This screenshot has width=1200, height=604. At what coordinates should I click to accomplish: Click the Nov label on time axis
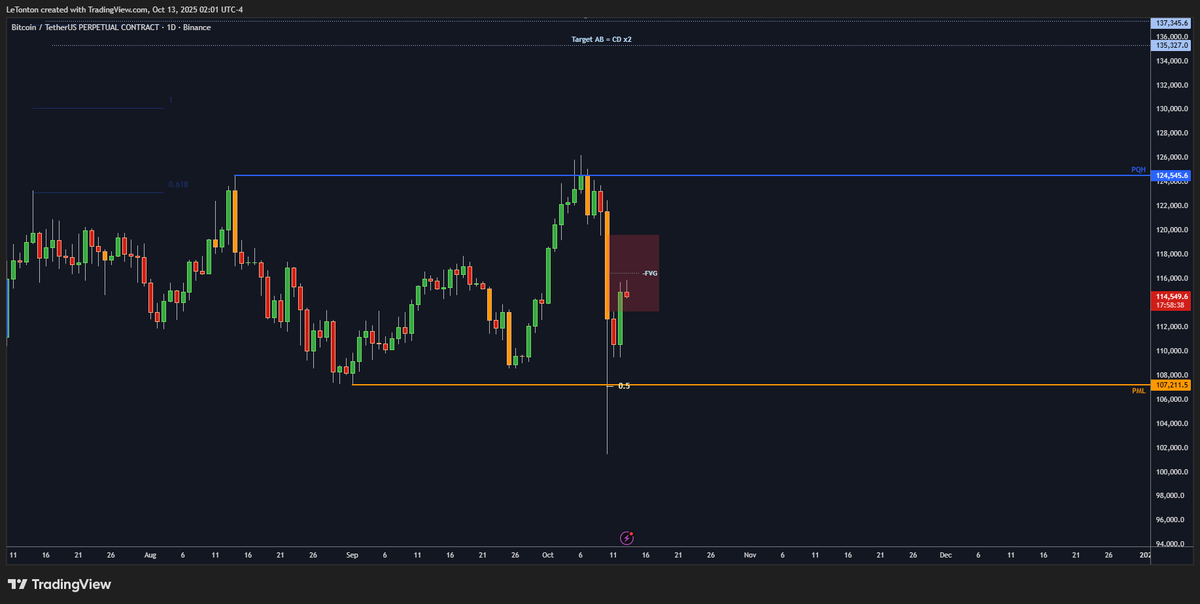coord(750,553)
